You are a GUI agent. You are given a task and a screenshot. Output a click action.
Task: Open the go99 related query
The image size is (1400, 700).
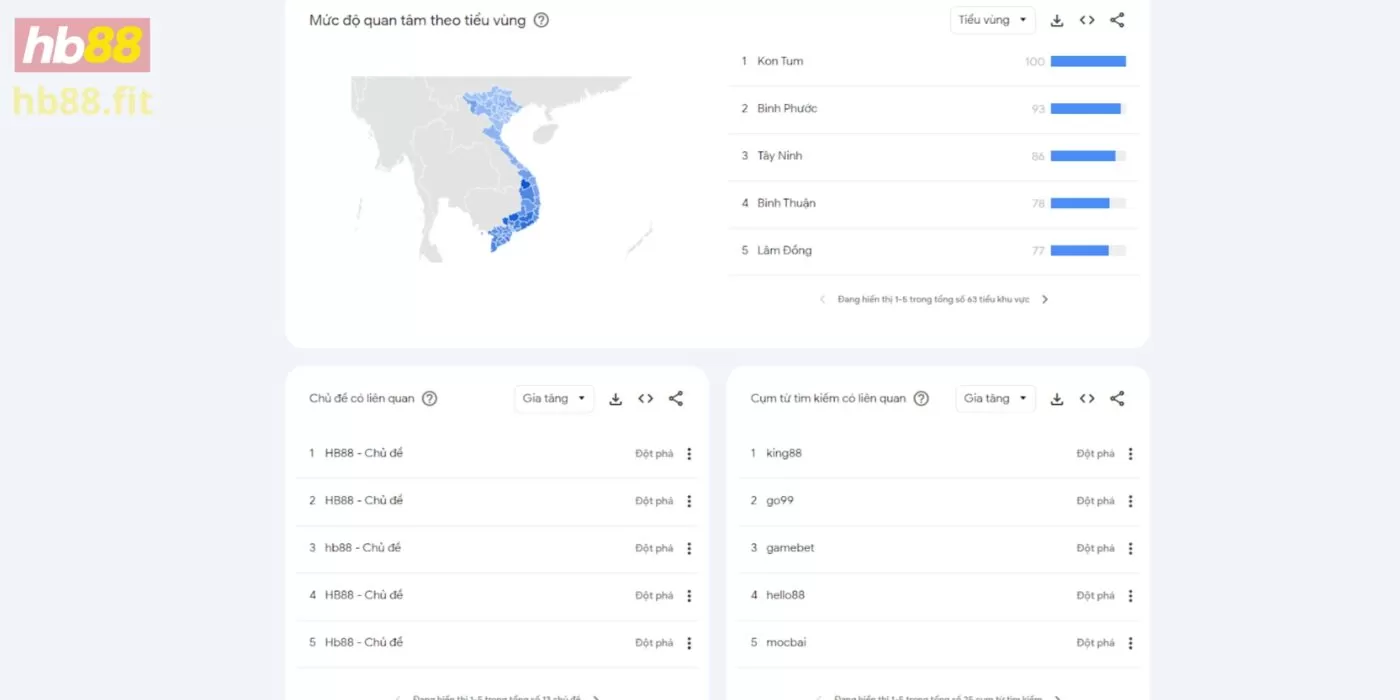coord(780,500)
